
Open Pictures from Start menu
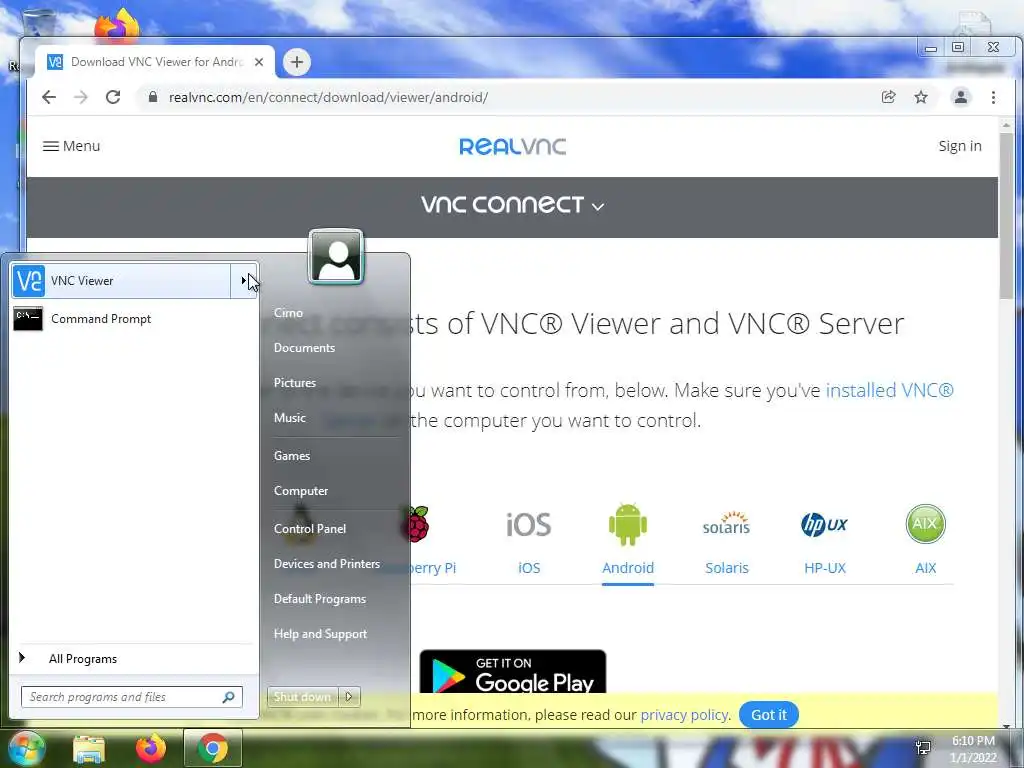[x=295, y=383]
